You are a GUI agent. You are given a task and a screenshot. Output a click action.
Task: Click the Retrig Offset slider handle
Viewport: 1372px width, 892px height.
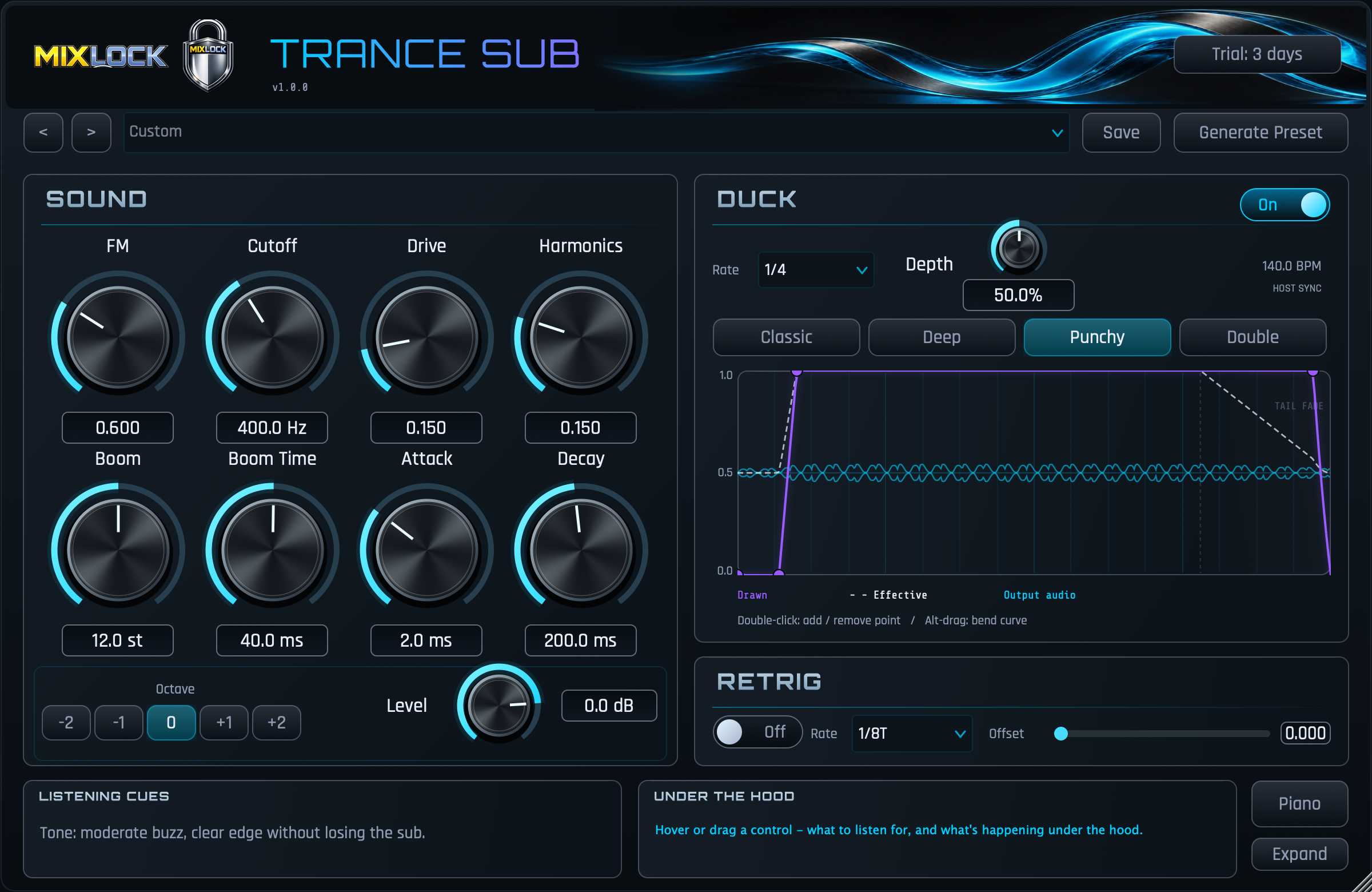[1060, 734]
